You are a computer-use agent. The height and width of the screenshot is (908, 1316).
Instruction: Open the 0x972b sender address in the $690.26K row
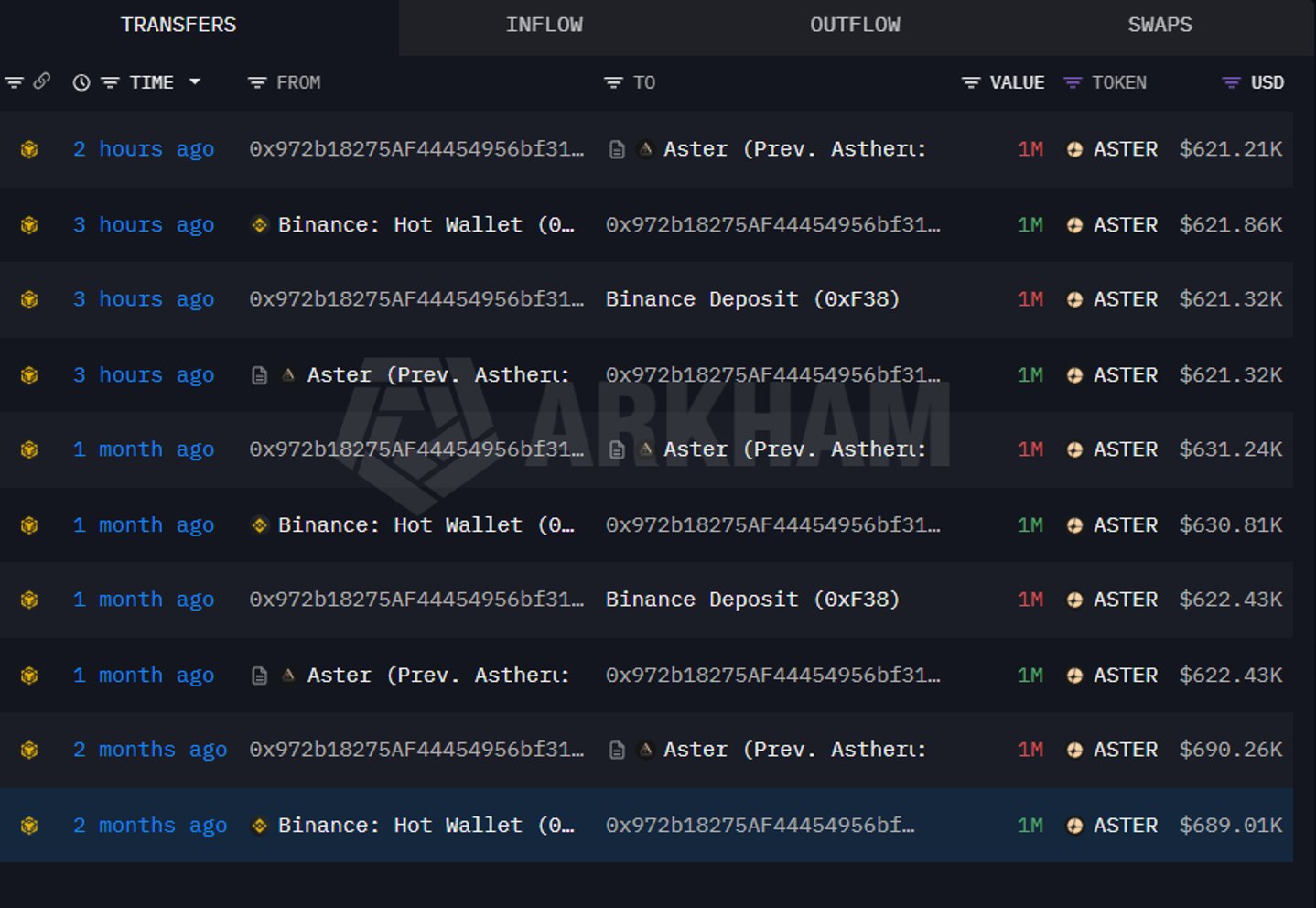pyautogui.click(x=416, y=750)
